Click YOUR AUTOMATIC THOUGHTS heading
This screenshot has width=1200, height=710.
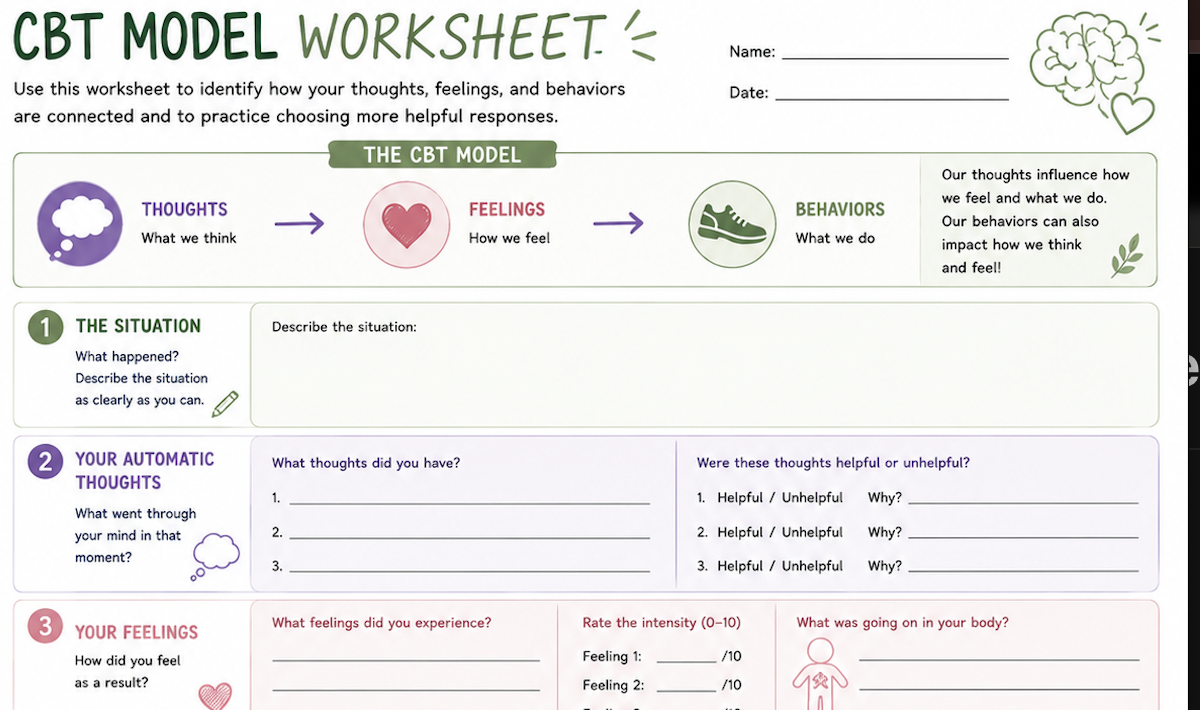(145, 470)
